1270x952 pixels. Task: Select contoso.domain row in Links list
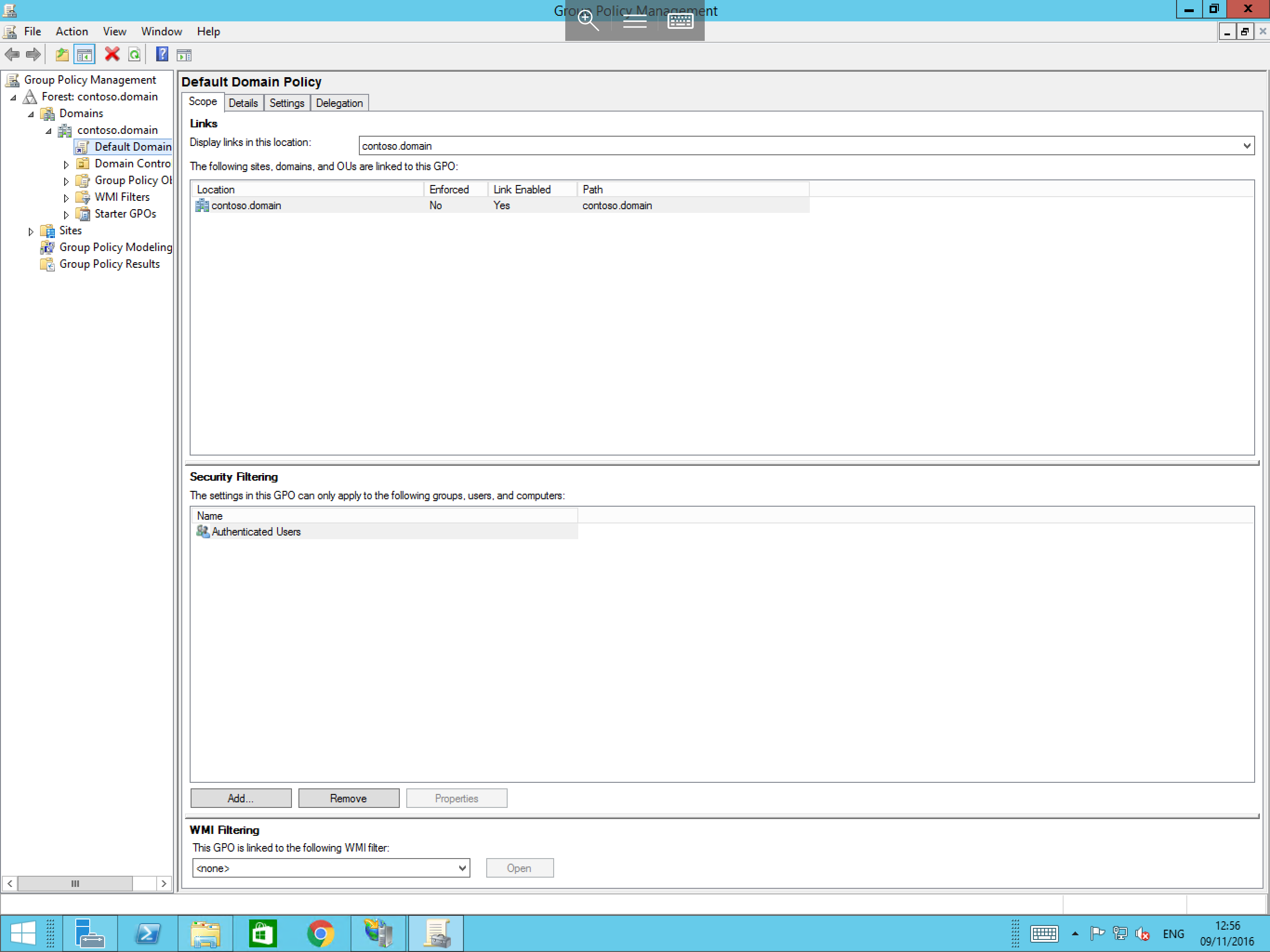click(500, 205)
